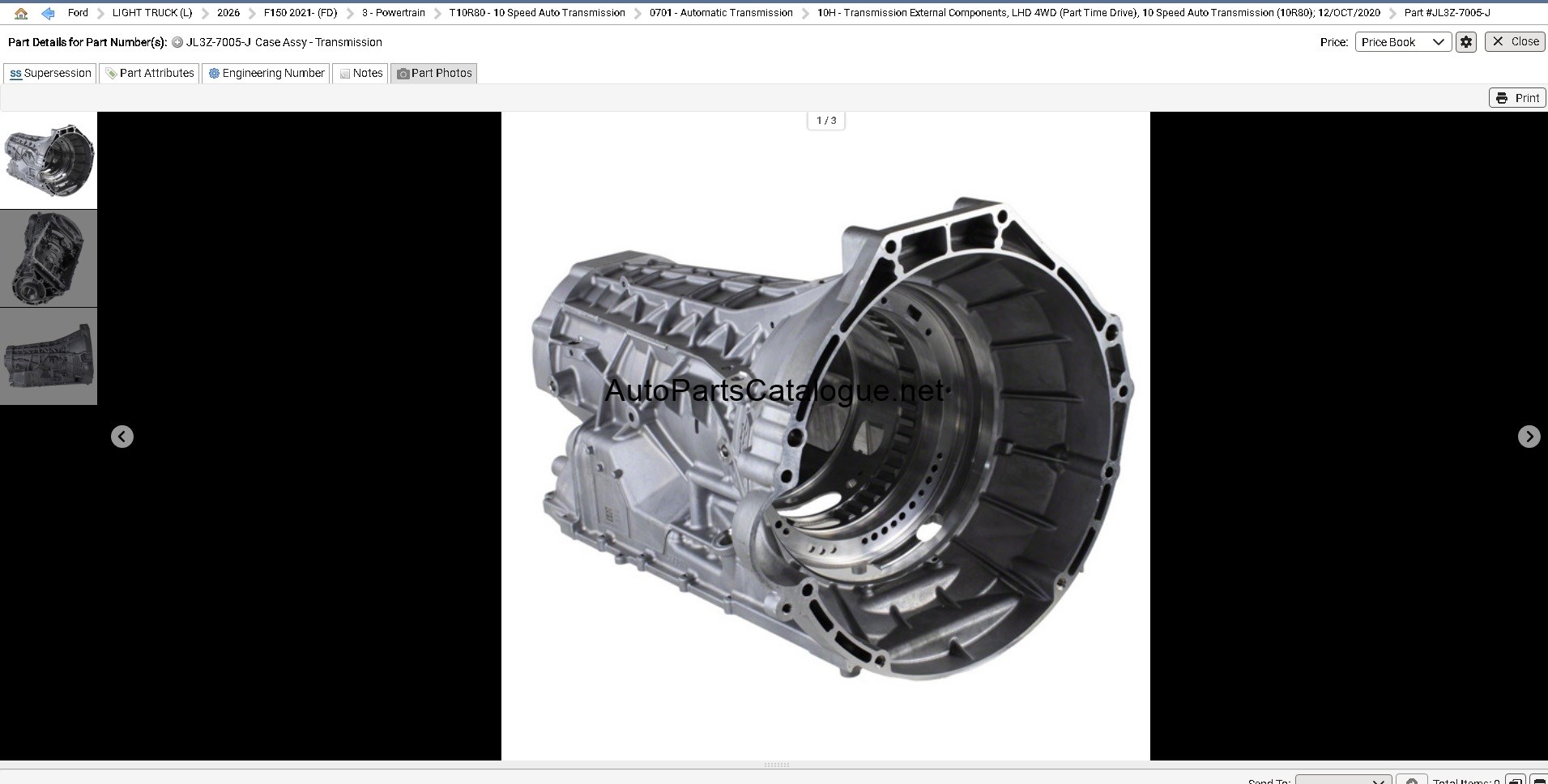Viewport: 1548px width, 784px height.
Task: Open the Price Book dropdown
Action: [x=1402, y=42]
